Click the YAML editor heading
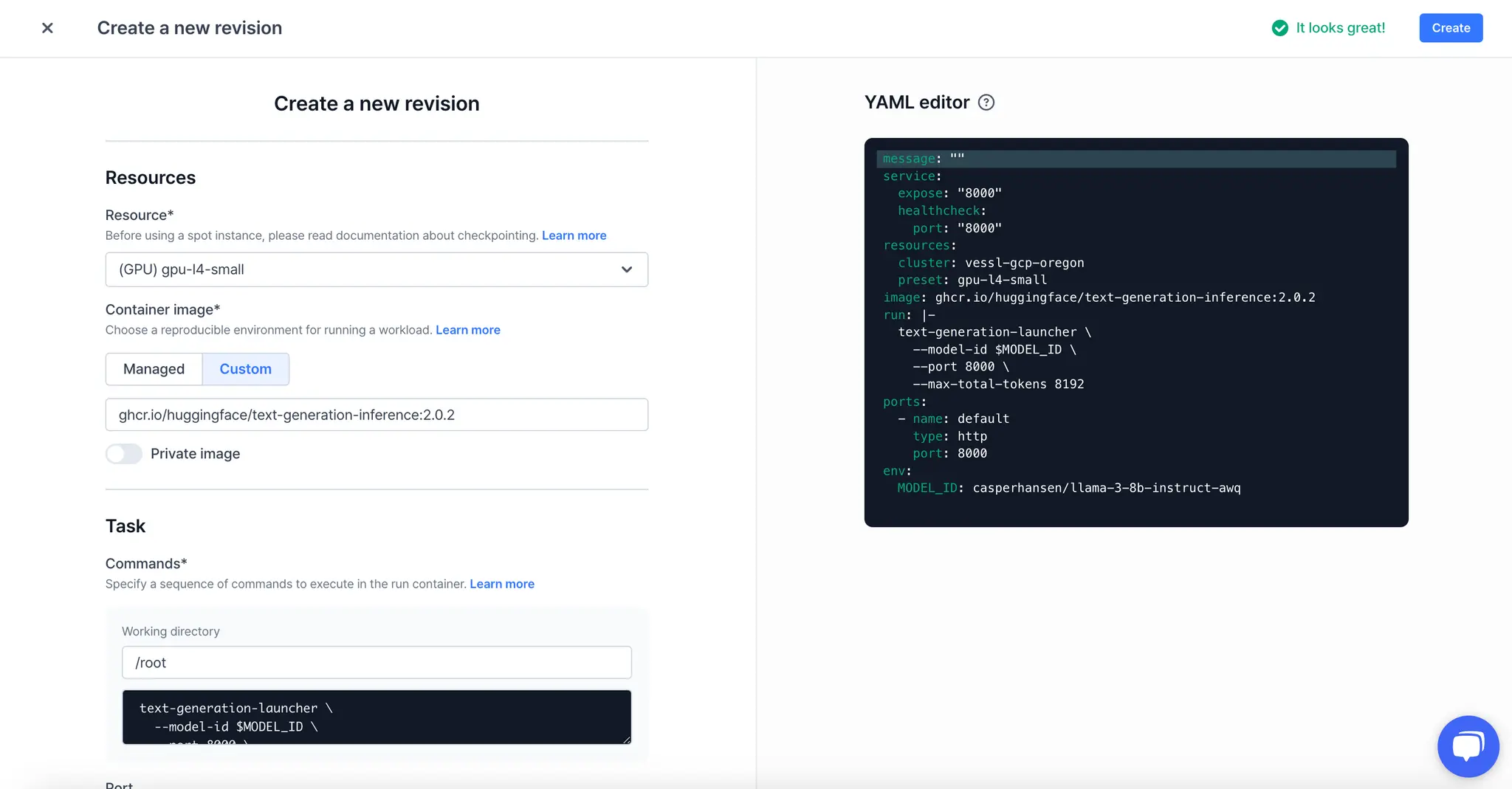 (917, 103)
